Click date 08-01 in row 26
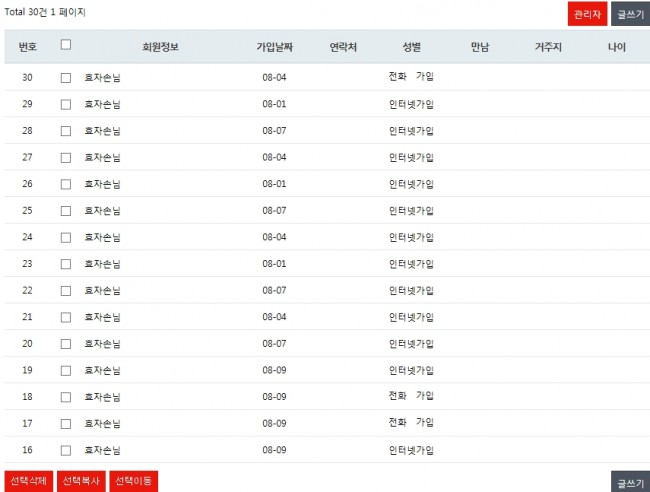Image resolution: width=650 pixels, height=492 pixels. tap(274, 184)
